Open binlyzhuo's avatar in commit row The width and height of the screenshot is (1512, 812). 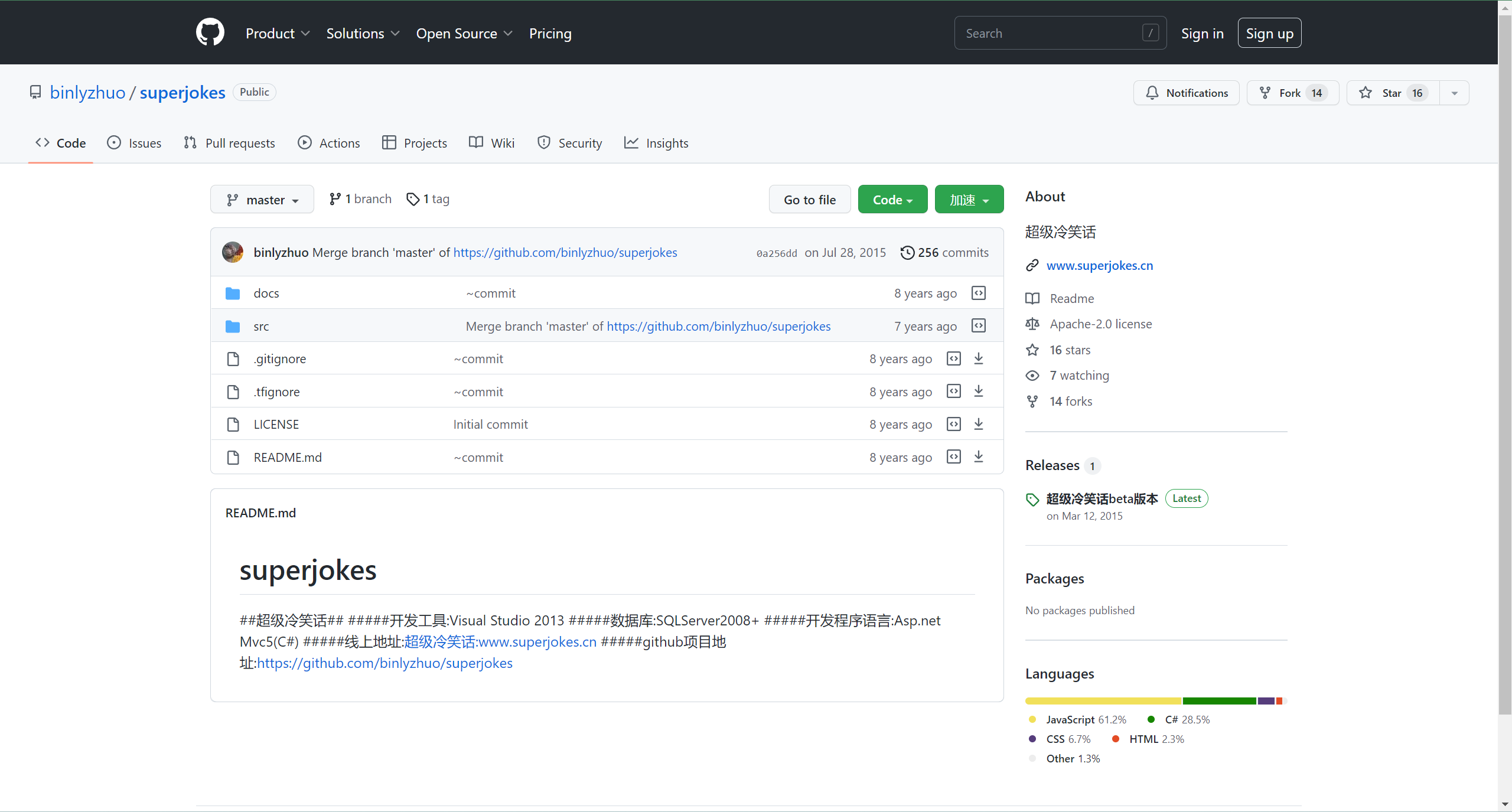232,252
